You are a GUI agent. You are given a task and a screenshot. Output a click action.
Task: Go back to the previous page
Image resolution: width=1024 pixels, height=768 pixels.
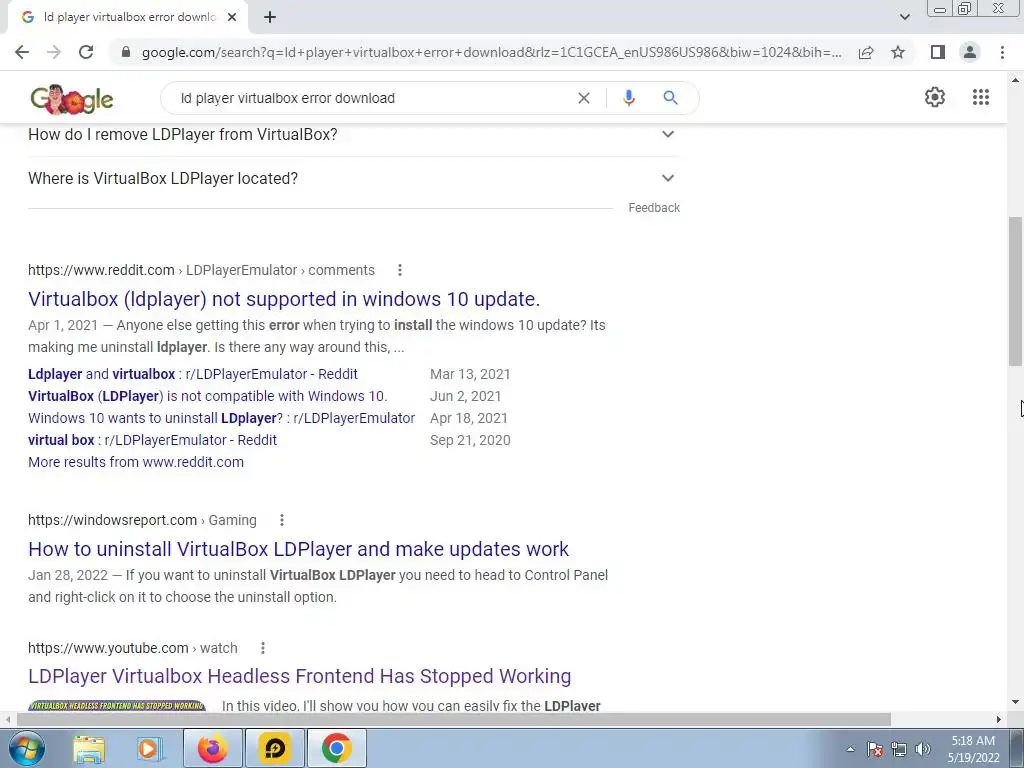coord(22,52)
